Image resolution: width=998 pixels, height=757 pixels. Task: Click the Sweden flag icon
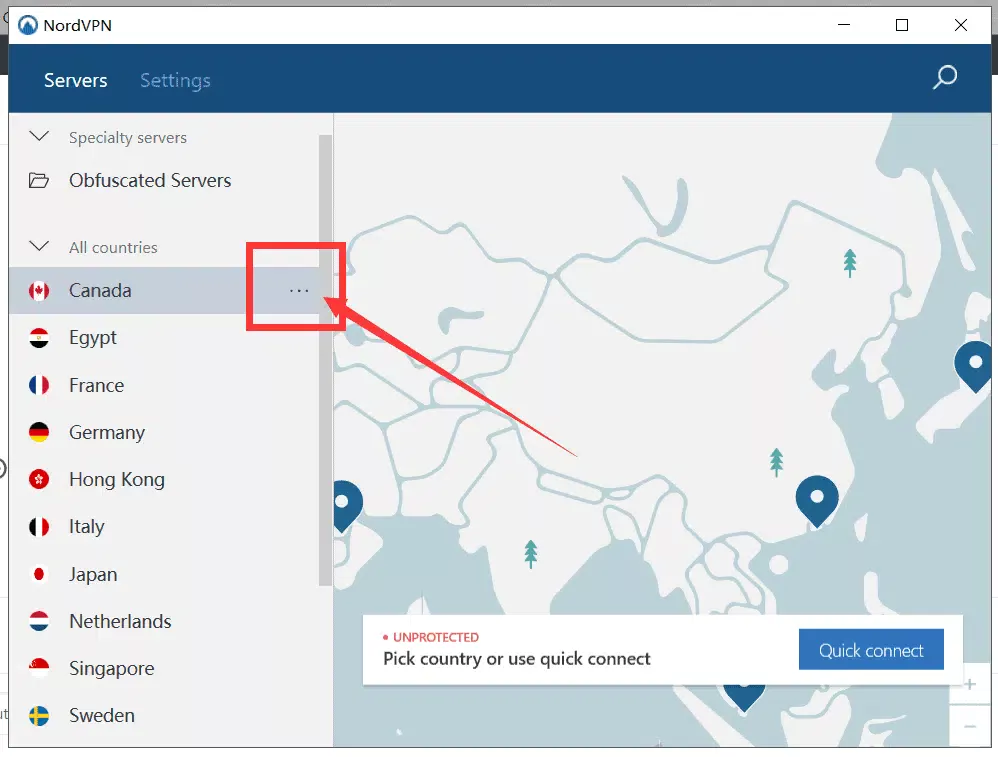click(40, 716)
